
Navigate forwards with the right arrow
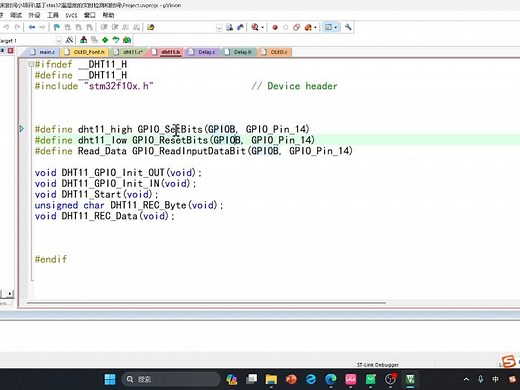click(42, 27)
